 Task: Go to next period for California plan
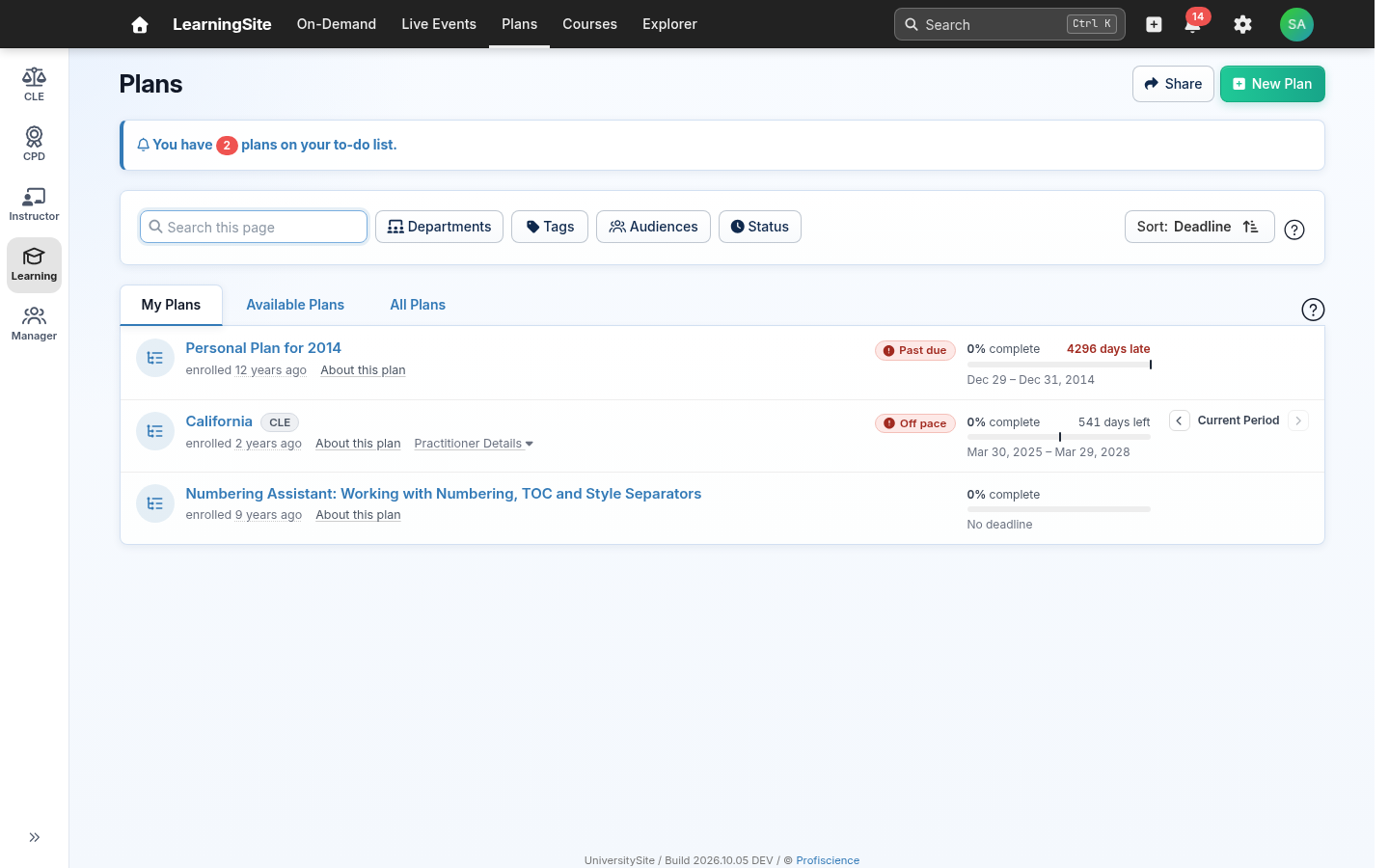point(1298,420)
